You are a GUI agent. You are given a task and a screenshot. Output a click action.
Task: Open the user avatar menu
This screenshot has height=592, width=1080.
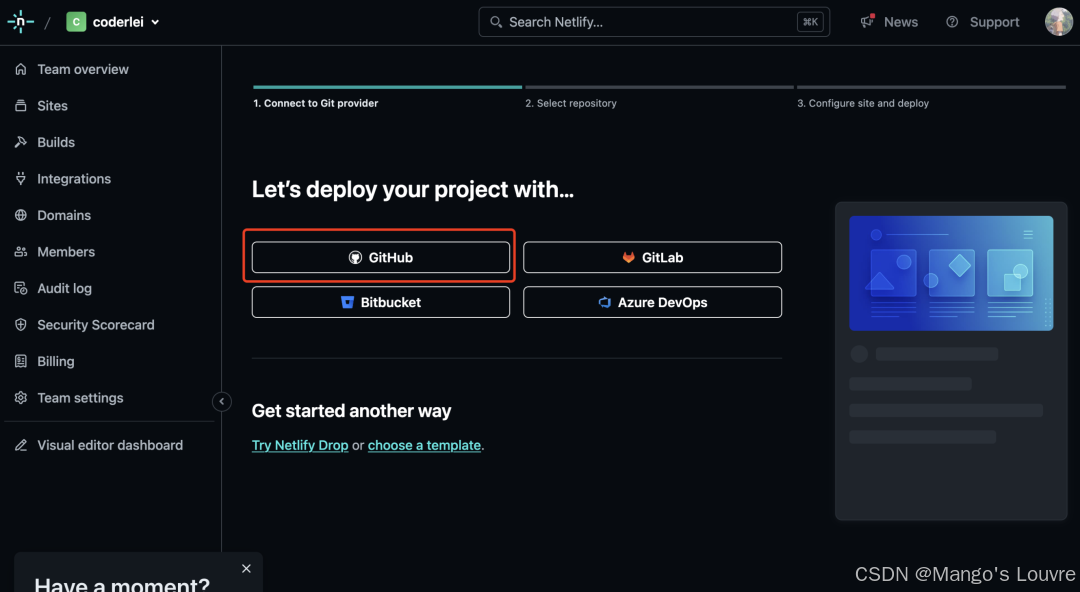(1058, 22)
